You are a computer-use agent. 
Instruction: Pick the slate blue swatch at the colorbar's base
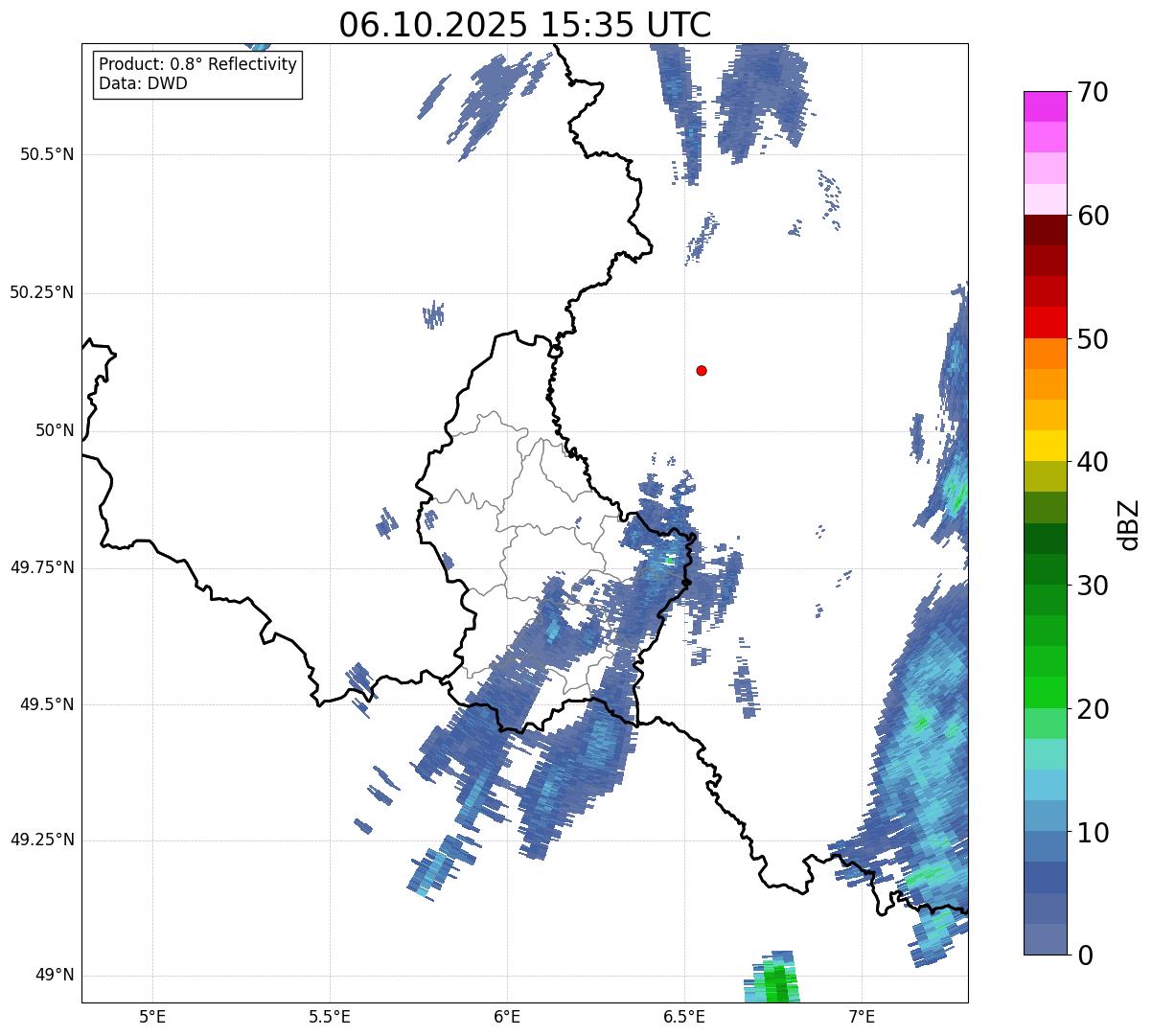[1045, 938]
